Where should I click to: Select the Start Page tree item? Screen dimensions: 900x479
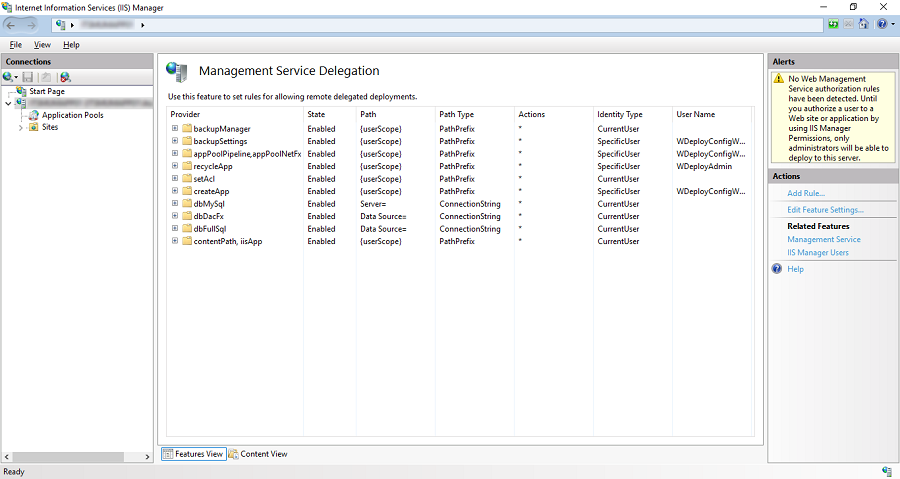pos(47,91)
